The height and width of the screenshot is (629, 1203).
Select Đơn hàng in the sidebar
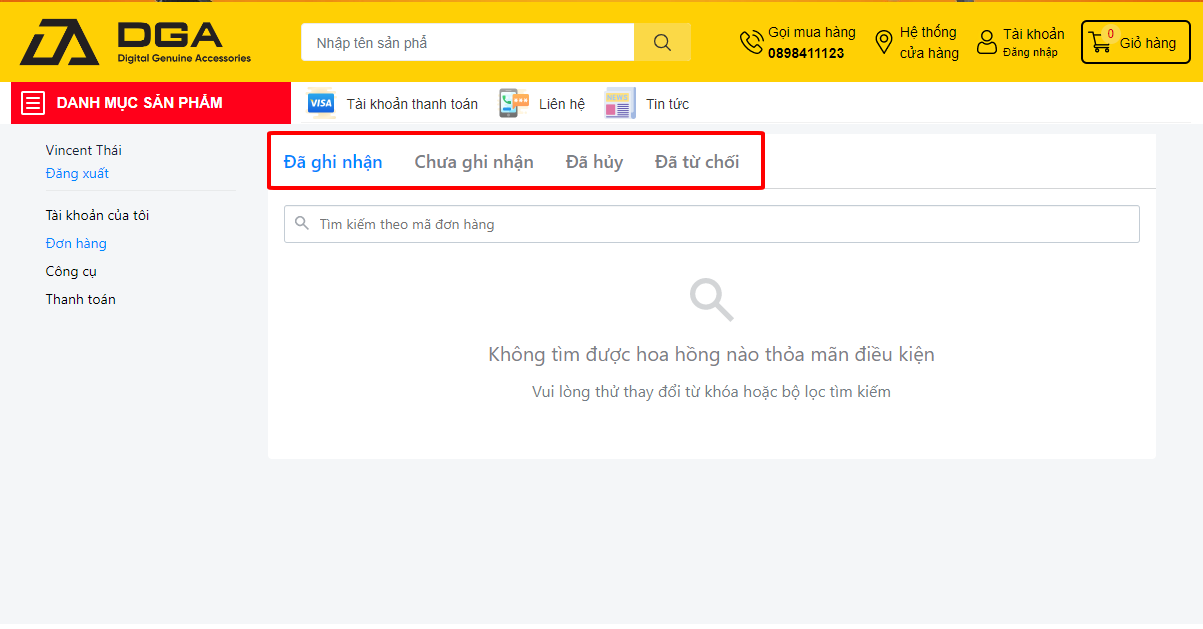click(76, 244)
